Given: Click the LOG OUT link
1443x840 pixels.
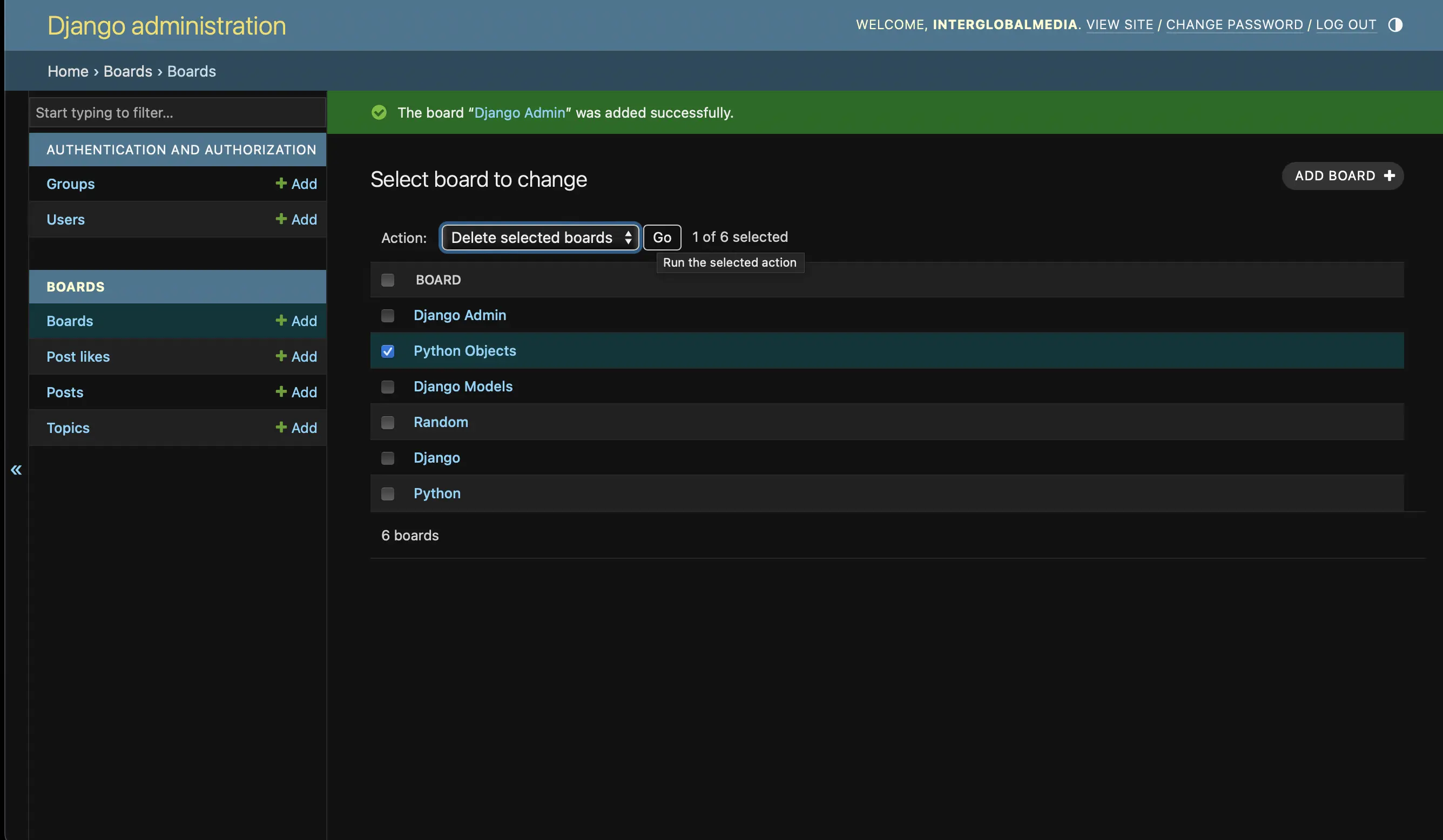Looking at the screenshot, I should (x=1346, y=25).
